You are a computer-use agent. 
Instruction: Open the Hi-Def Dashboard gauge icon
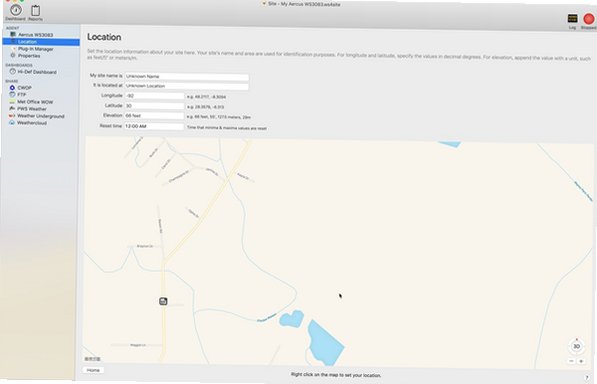point(13,72)
